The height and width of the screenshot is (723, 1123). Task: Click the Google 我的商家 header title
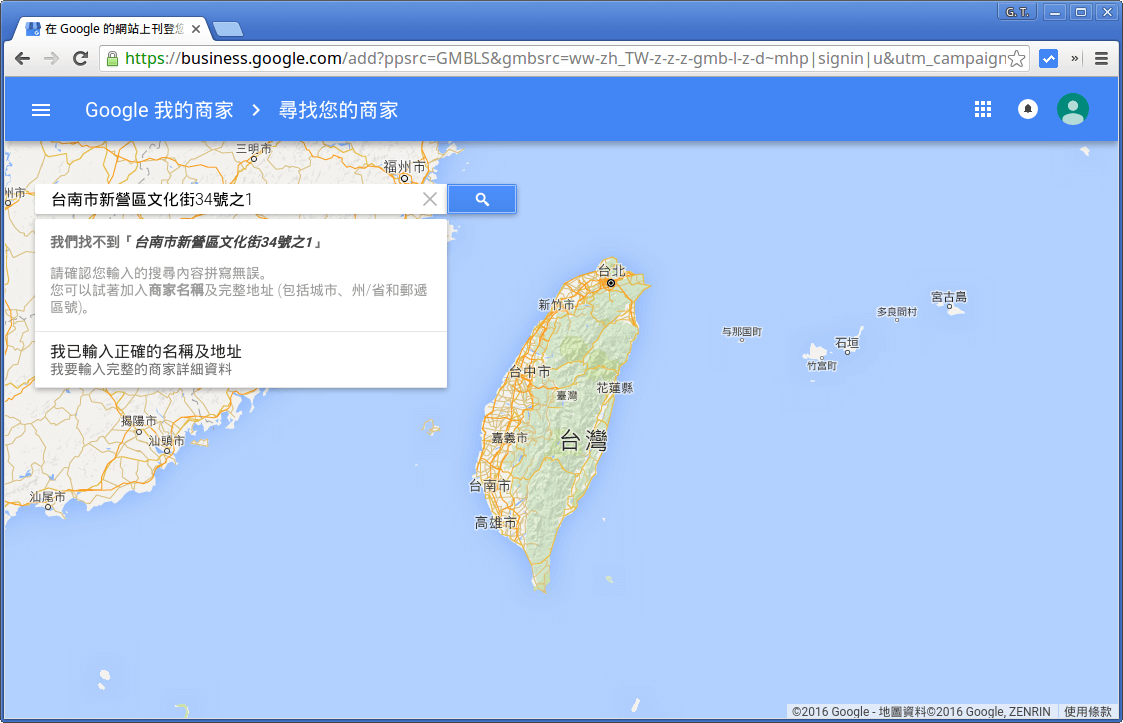pos(159,110)
